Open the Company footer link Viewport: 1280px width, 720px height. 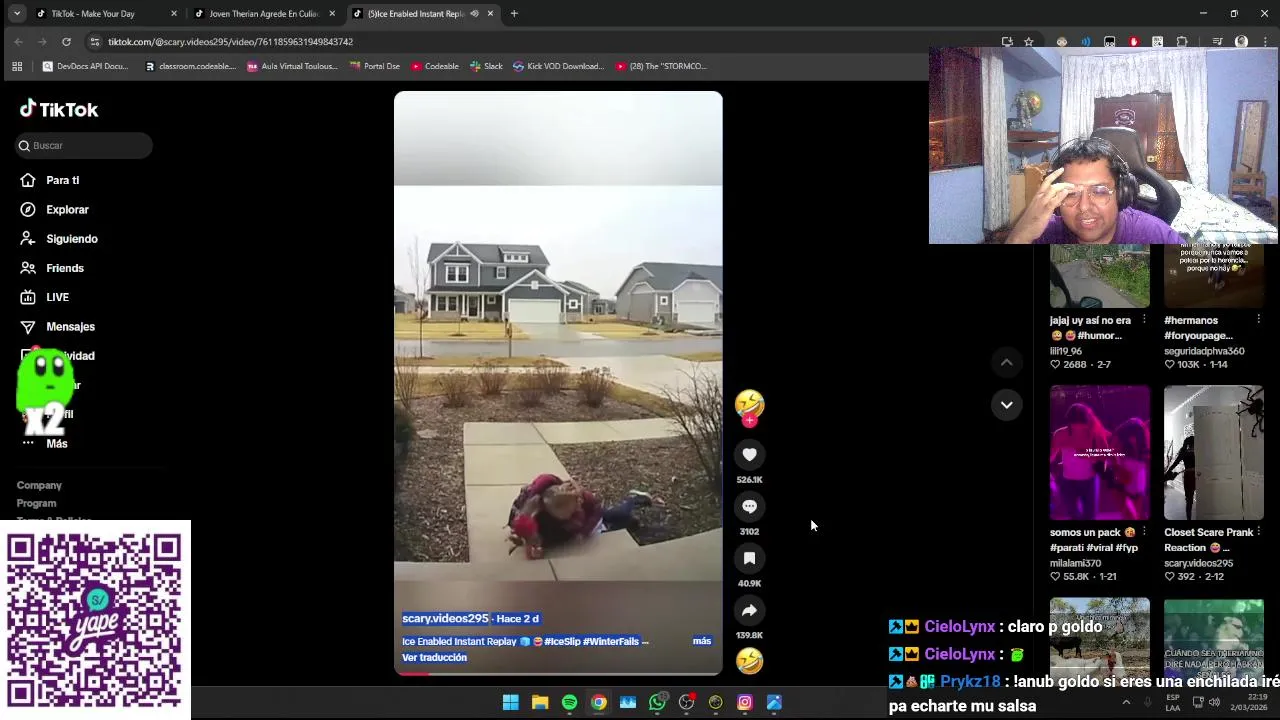39,485
